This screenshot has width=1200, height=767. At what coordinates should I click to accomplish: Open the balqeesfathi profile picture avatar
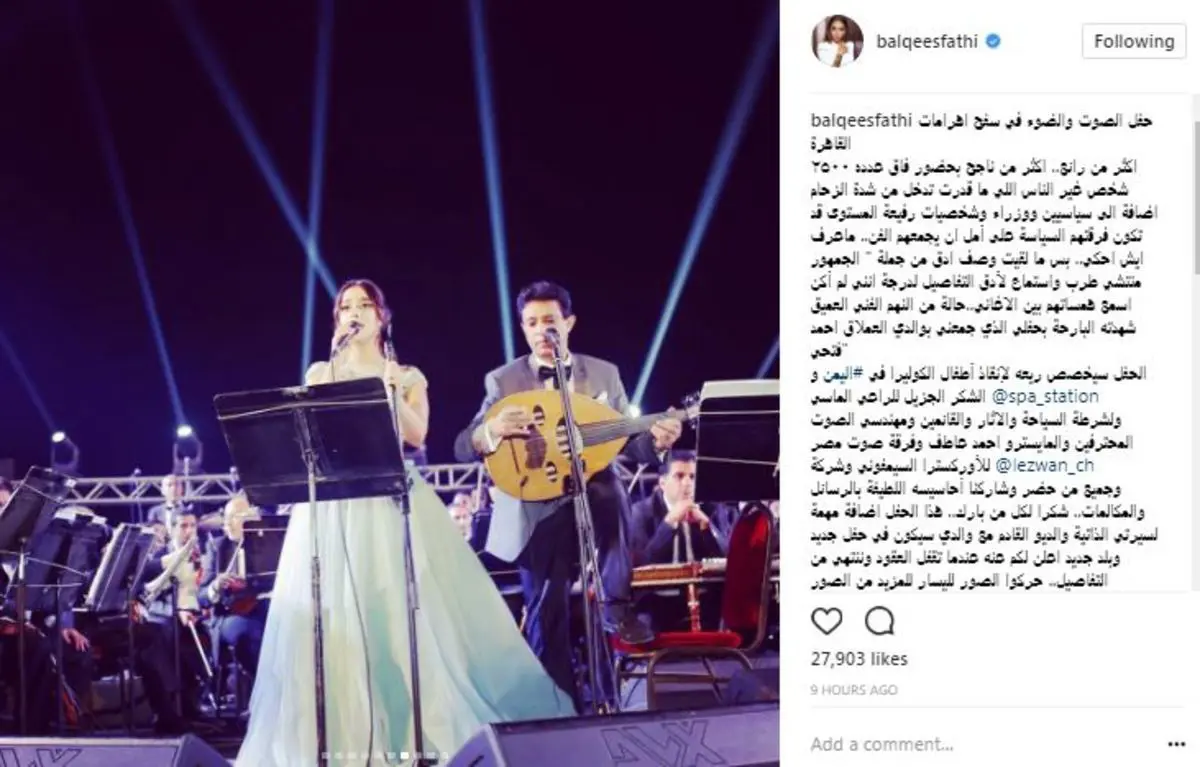point(835,41)
